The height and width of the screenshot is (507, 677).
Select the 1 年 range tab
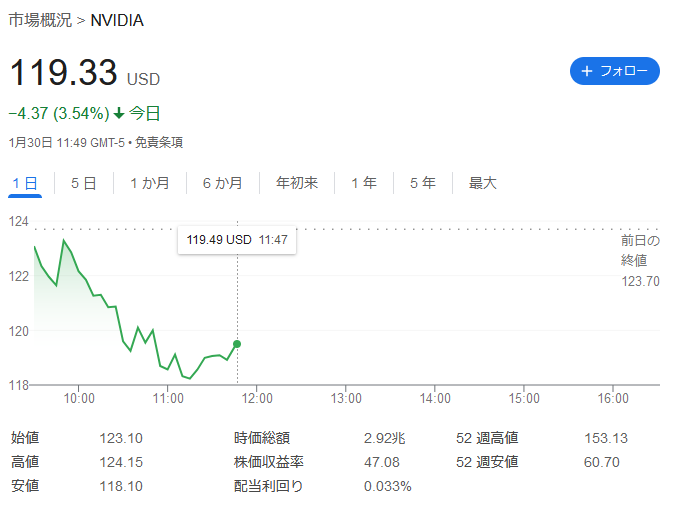(364, 183)
